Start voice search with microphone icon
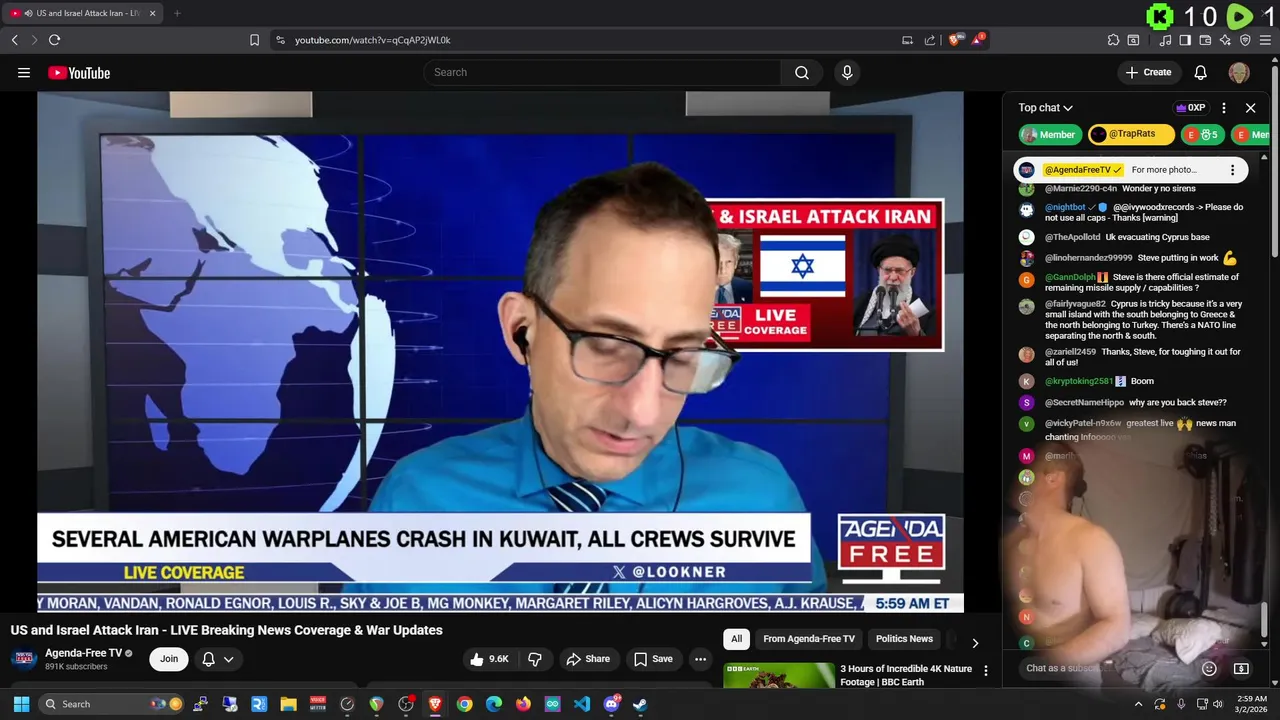 [x=847, y=72]
